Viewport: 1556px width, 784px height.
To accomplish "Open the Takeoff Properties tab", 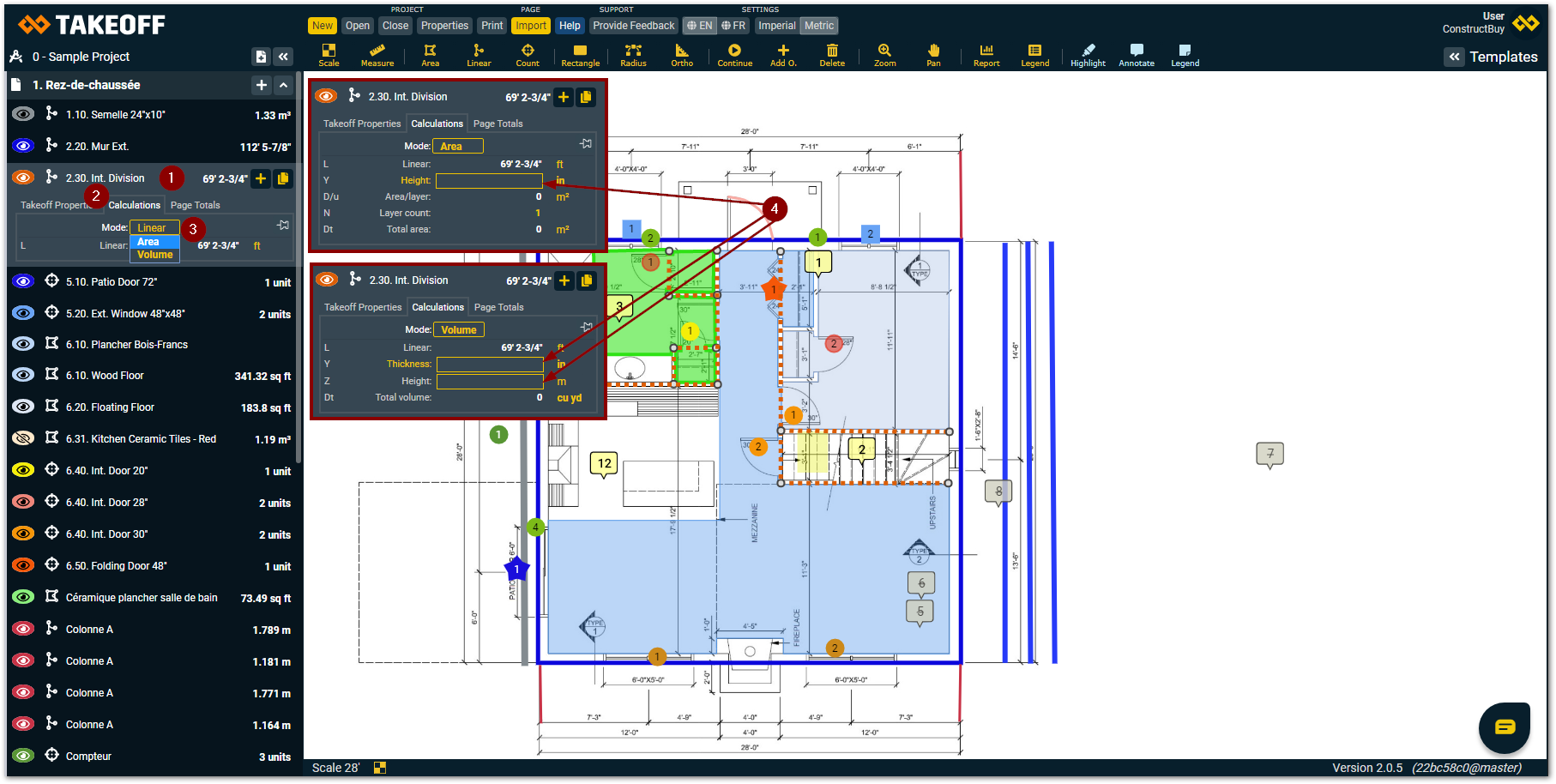I will coord(55,205).
